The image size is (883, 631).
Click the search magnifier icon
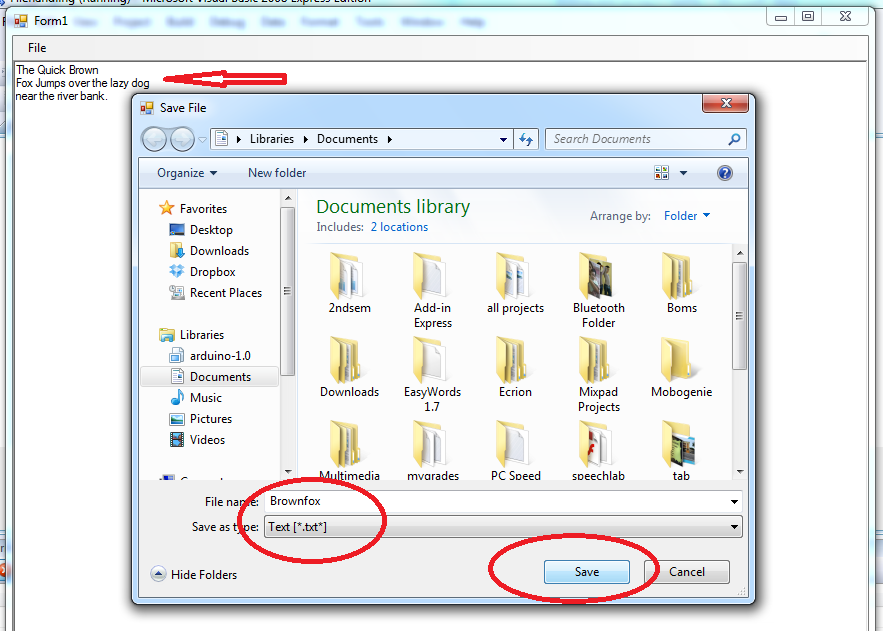734,139
